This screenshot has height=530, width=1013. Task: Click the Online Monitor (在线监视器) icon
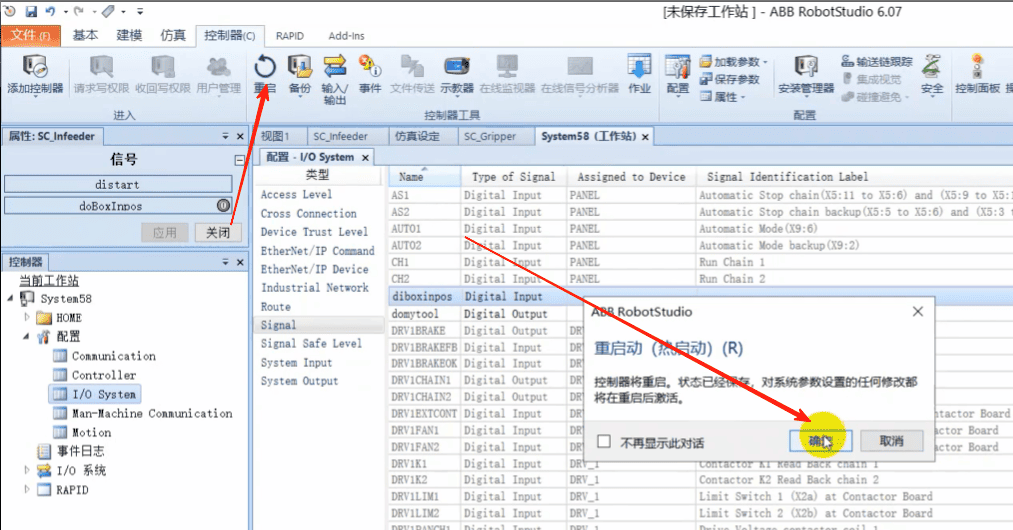pyautogui.click(x=507, y=74)
